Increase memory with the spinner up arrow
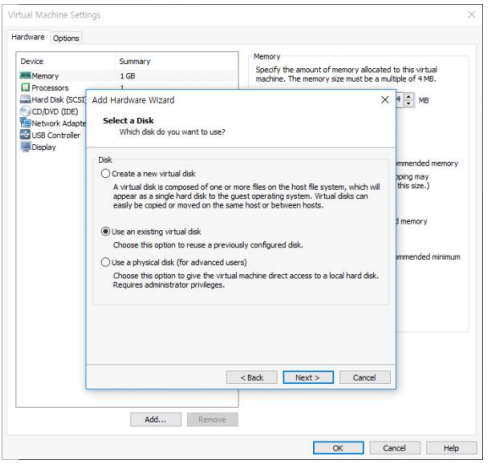 (409, 97)
